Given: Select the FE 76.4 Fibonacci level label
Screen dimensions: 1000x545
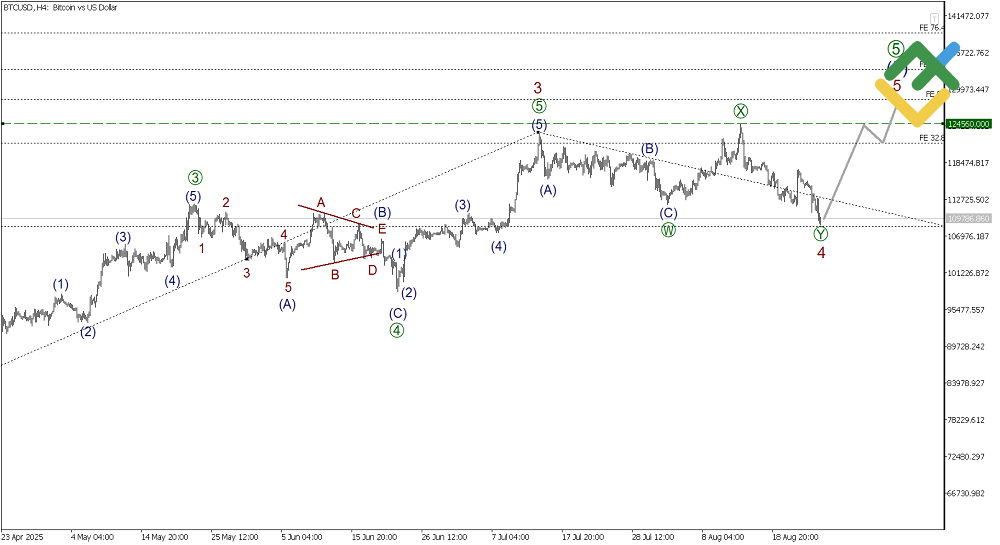Looking at the screenshot, I should [x=931, y=27].
